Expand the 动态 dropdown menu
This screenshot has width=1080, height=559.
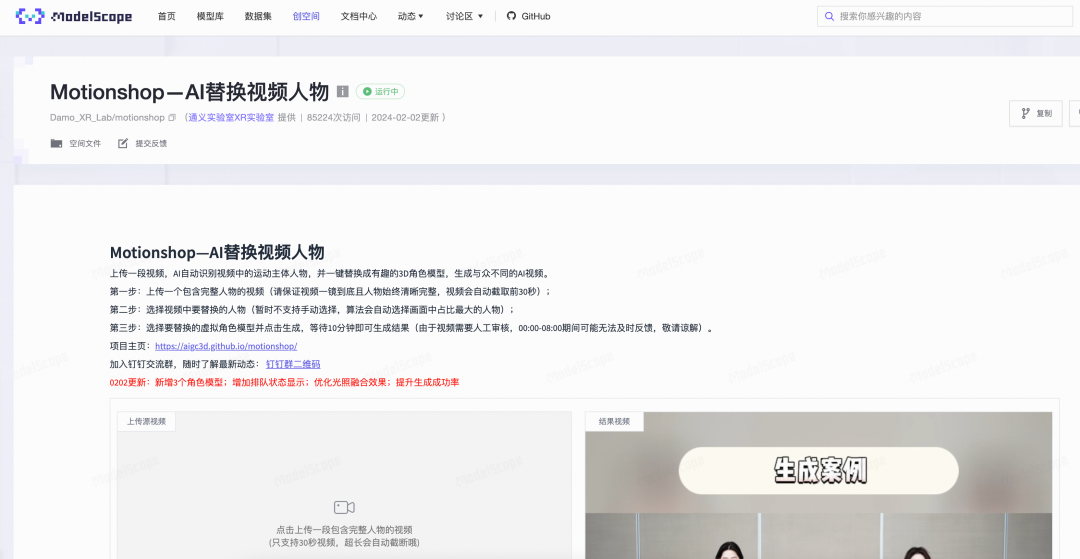click(411, 16)
